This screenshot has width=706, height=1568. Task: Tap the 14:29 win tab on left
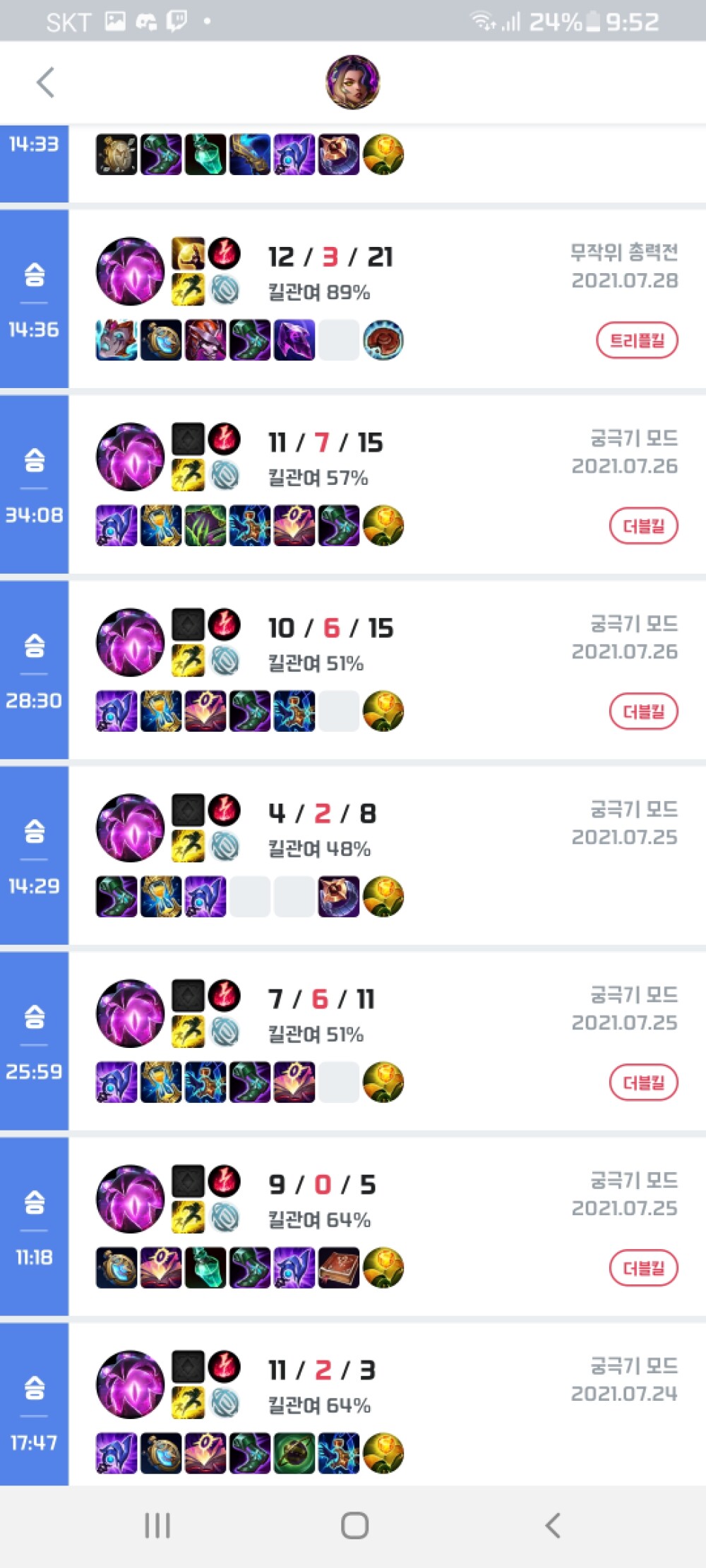coord(34,856)
